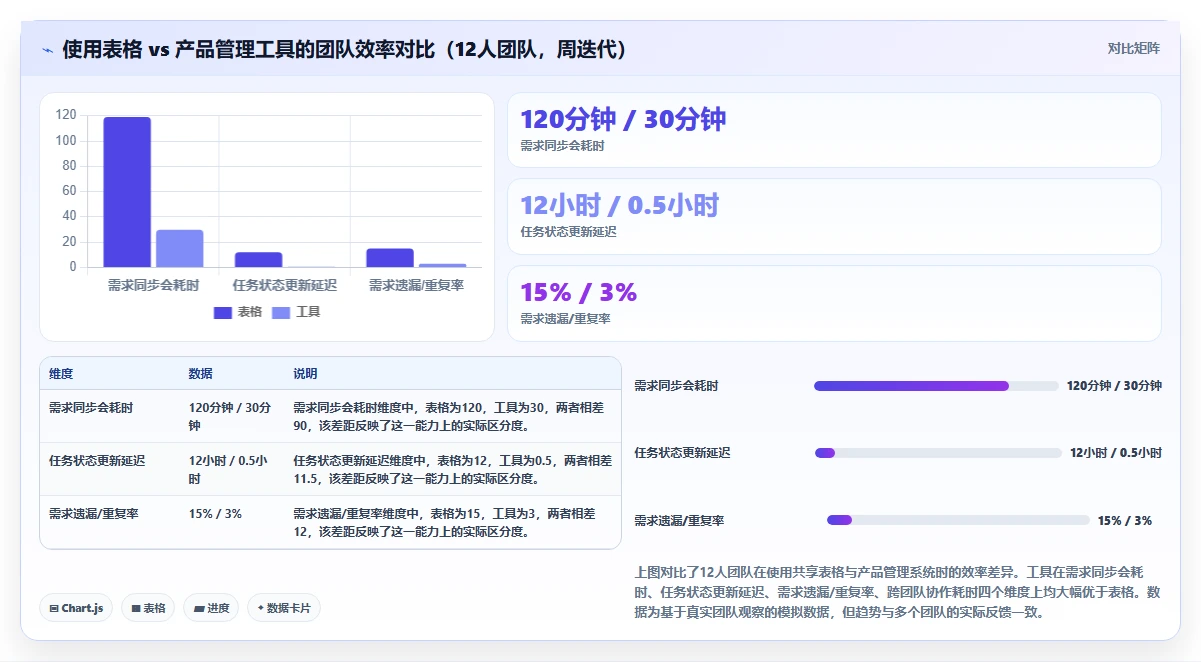Click the 任务状态更新延迟 progress bar
Viewport: 1201px width, 662px height.
(x=938, y=453)
